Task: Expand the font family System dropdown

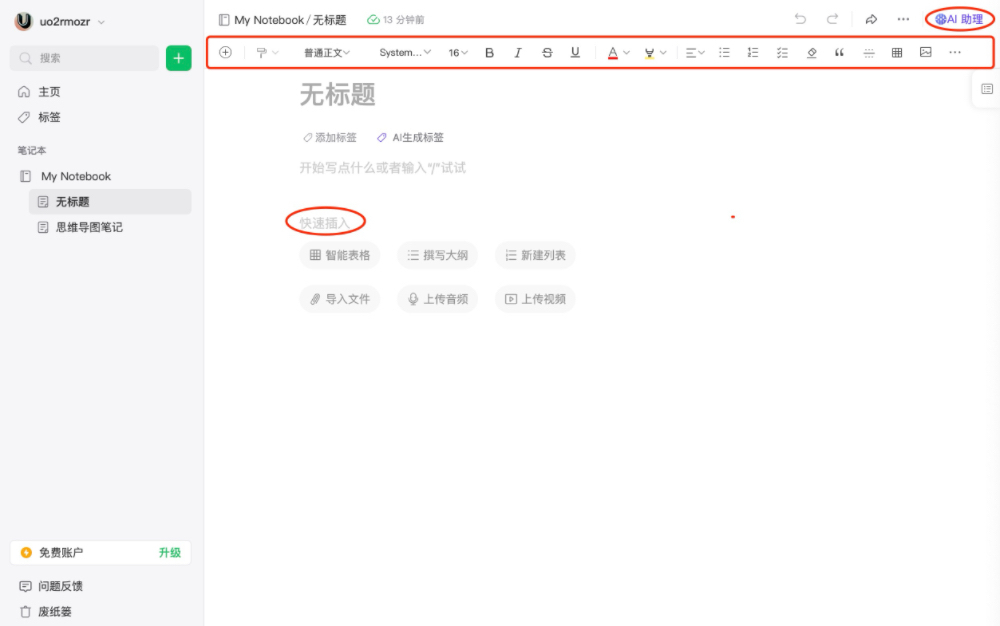Action: click(x=404, y=52)
